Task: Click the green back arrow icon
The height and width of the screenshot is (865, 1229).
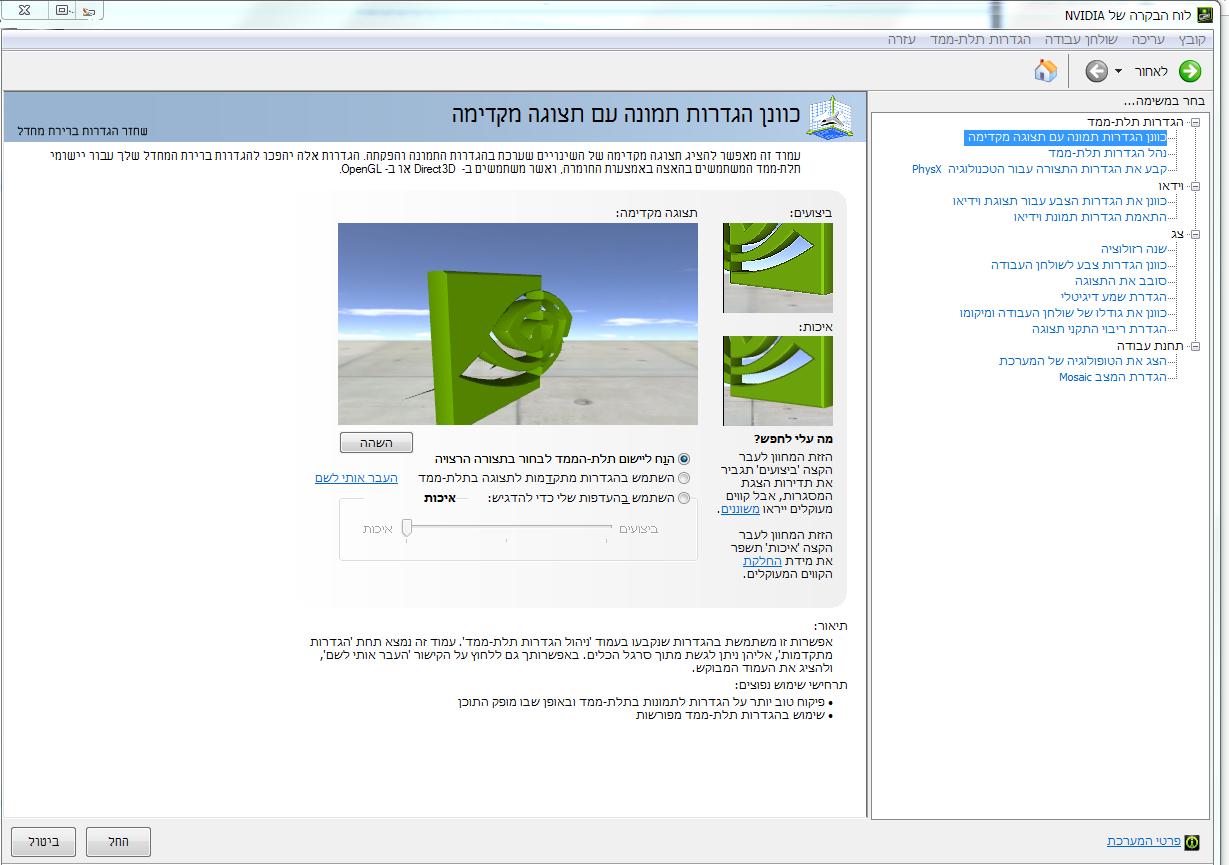Action: pos(1190,71)
